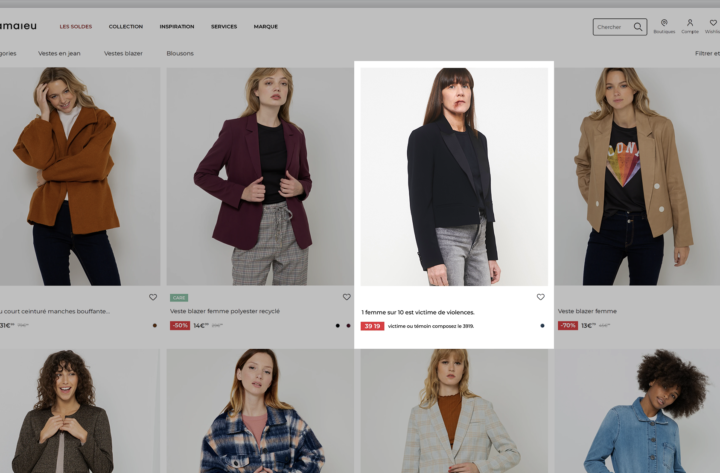Click the -70% discount badge

tap(568, 326)
